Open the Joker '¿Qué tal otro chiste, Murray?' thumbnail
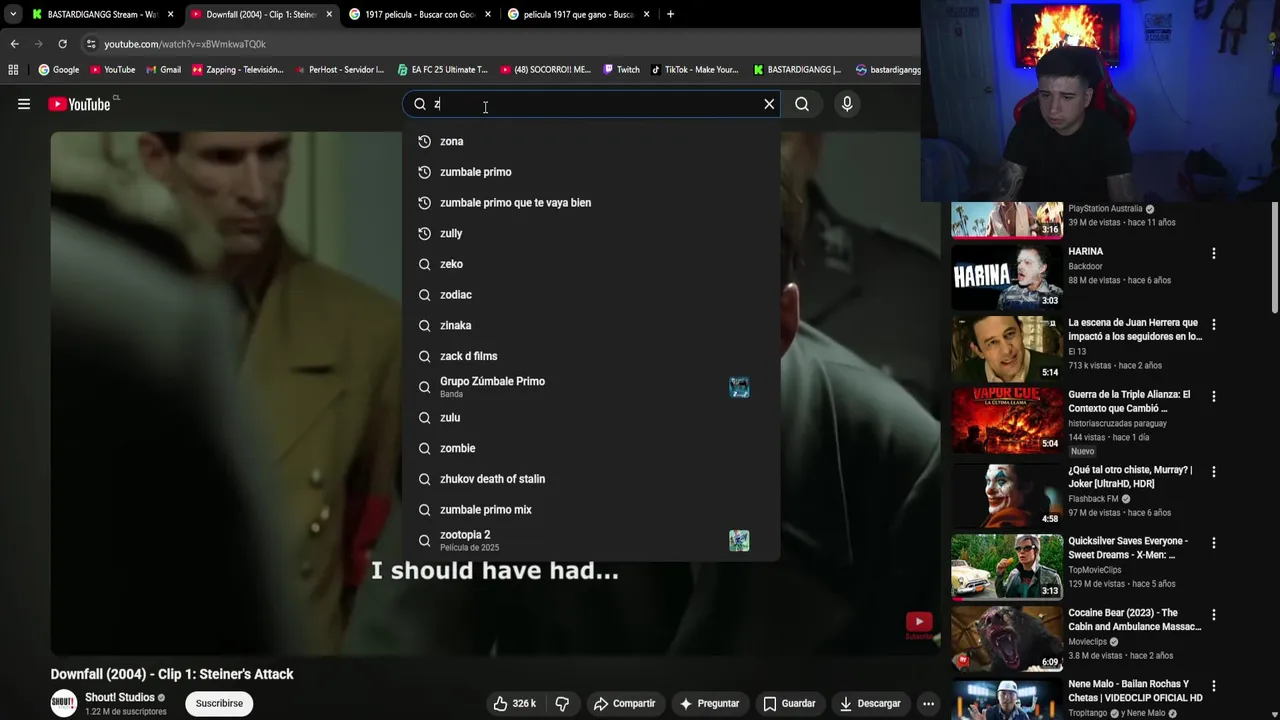 (x=1007, y=494)
